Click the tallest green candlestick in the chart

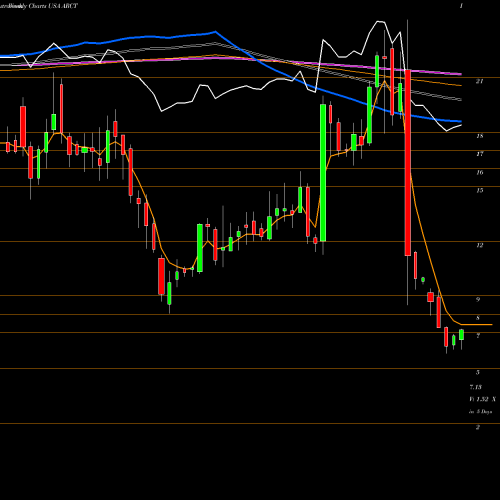click(x=323, y=173)
